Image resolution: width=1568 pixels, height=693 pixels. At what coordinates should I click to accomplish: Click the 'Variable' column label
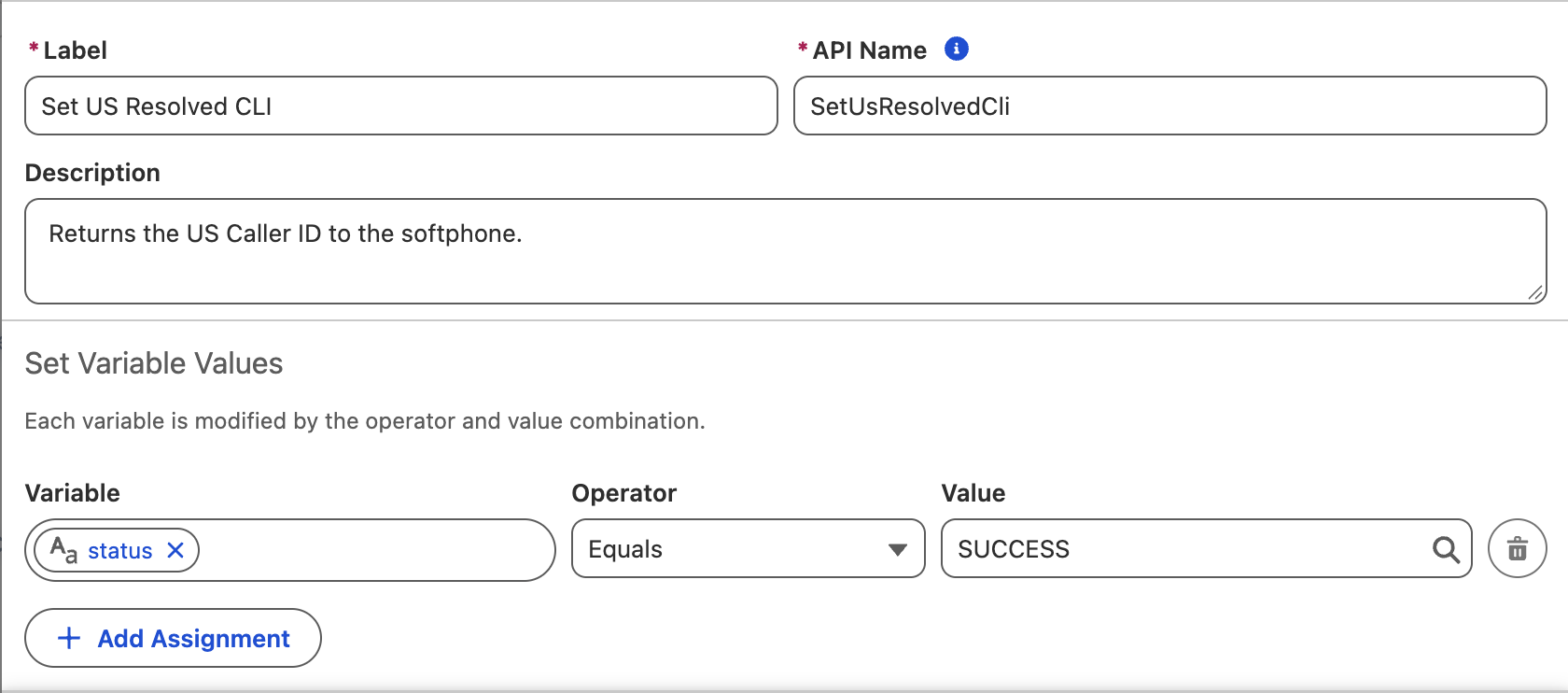pyautogui.click(x=73, y=493)
